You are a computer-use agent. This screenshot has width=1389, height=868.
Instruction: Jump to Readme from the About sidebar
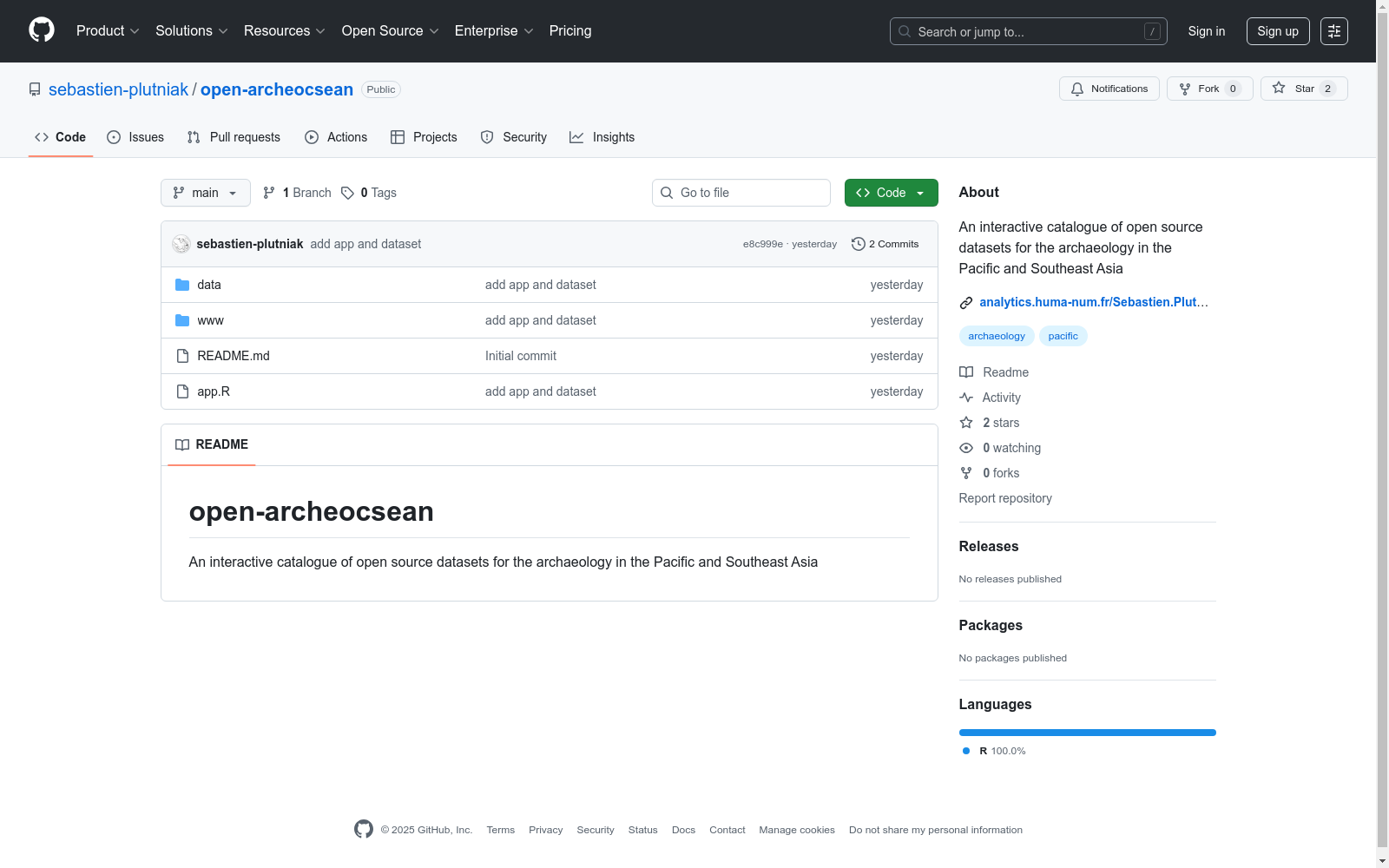point(994,372)
